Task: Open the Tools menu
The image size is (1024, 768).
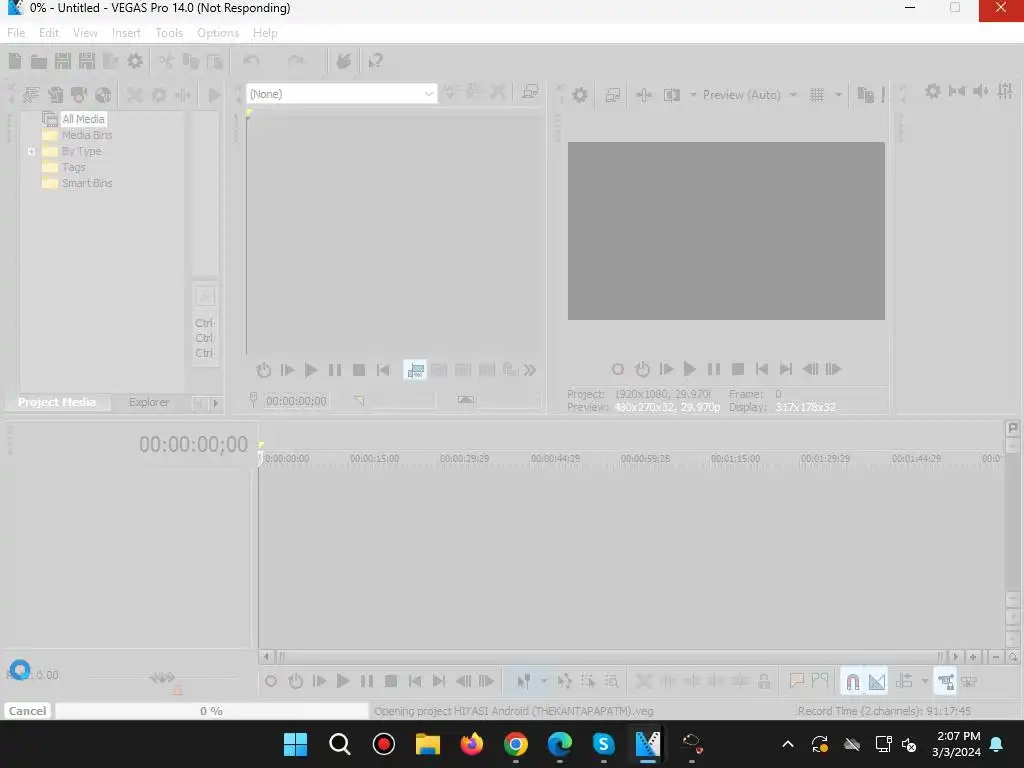Action: [169, 33]
